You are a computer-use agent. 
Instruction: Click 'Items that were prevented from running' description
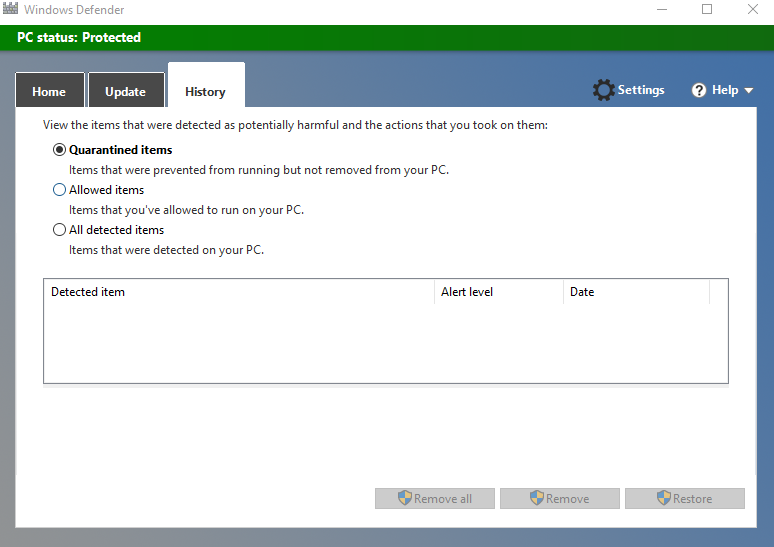pos(259,170)
